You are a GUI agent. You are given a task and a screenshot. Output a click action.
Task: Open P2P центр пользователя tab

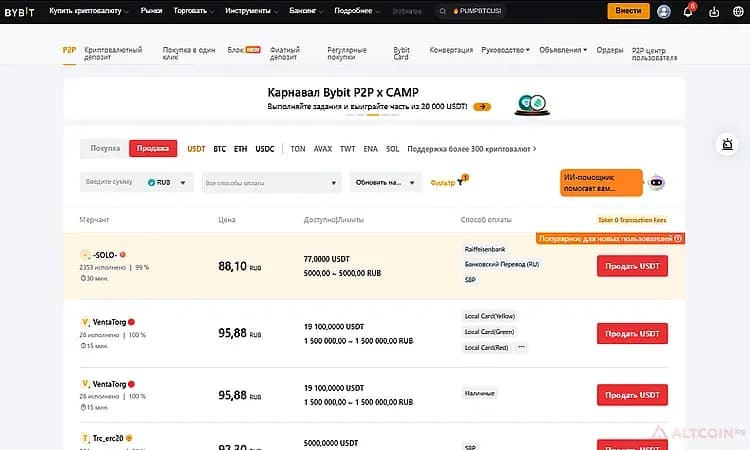pos(654,54)
